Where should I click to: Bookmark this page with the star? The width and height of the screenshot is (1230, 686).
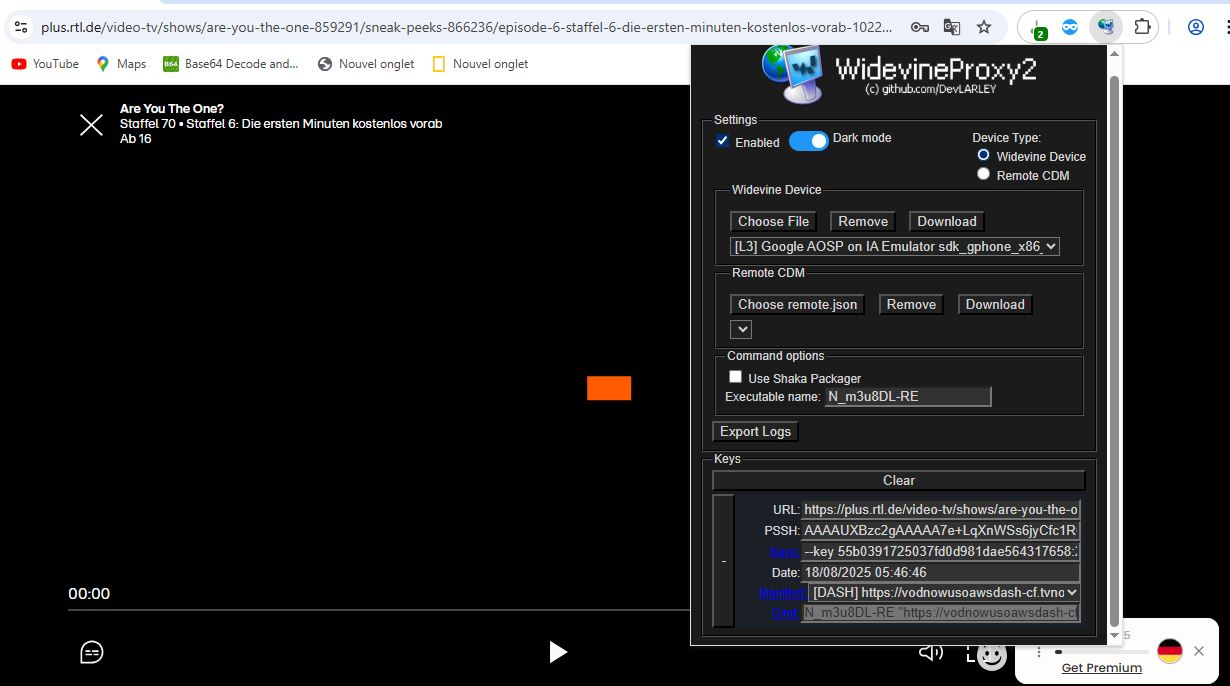[x=984, y=27]
